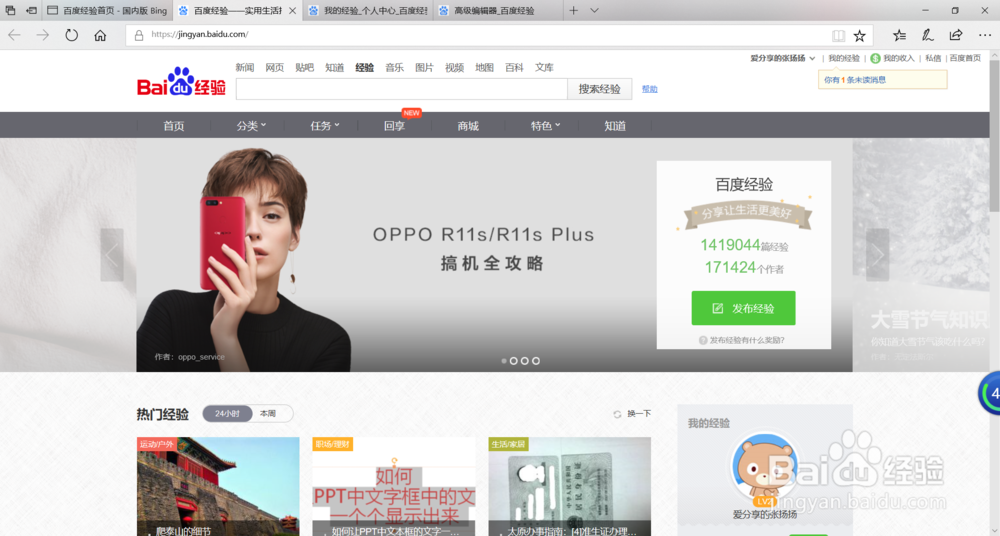
Task: Click the browser Forward arrow
Action: point(43,35)
